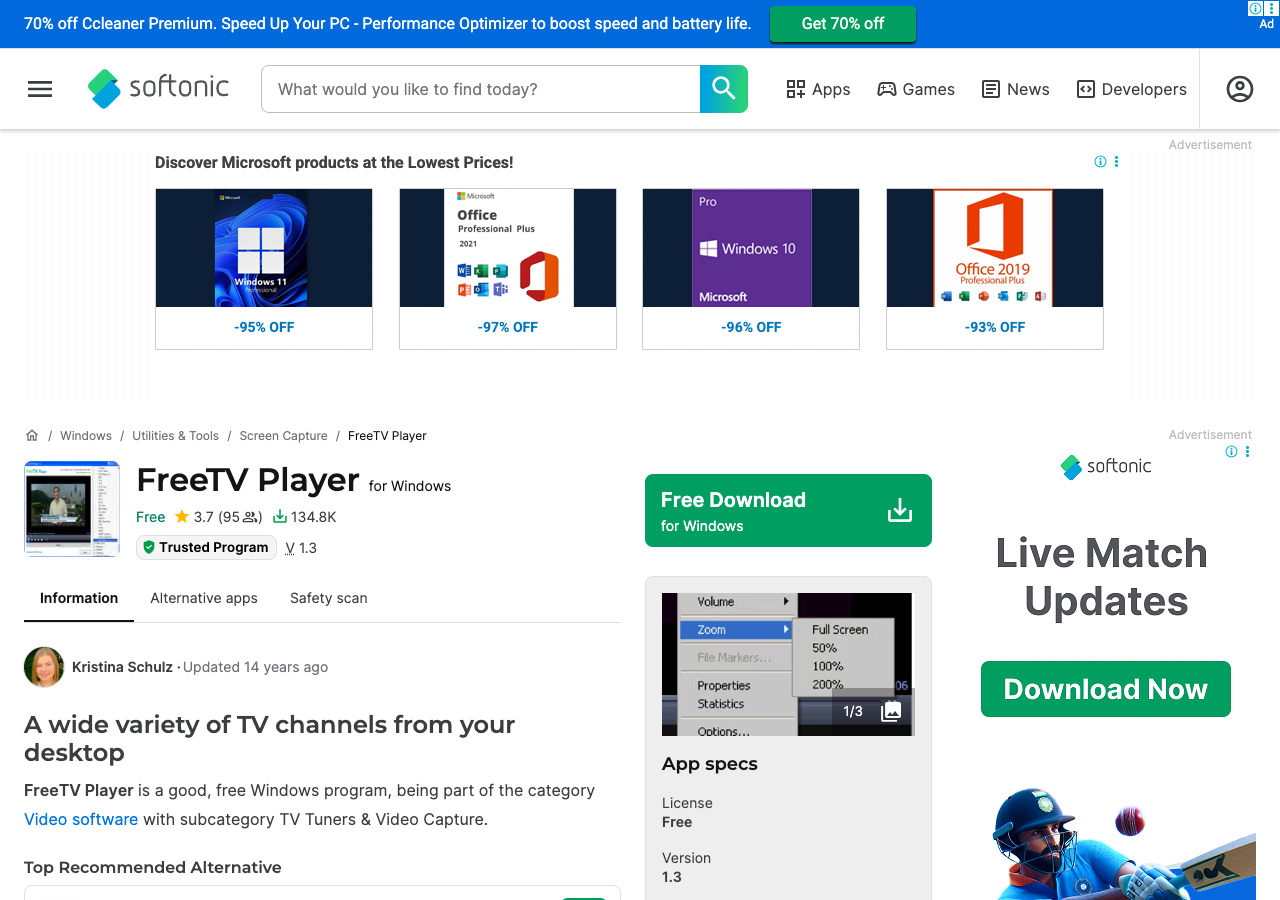
Task: Open the Safety scan tab
Action: click(x=328, y=598)
